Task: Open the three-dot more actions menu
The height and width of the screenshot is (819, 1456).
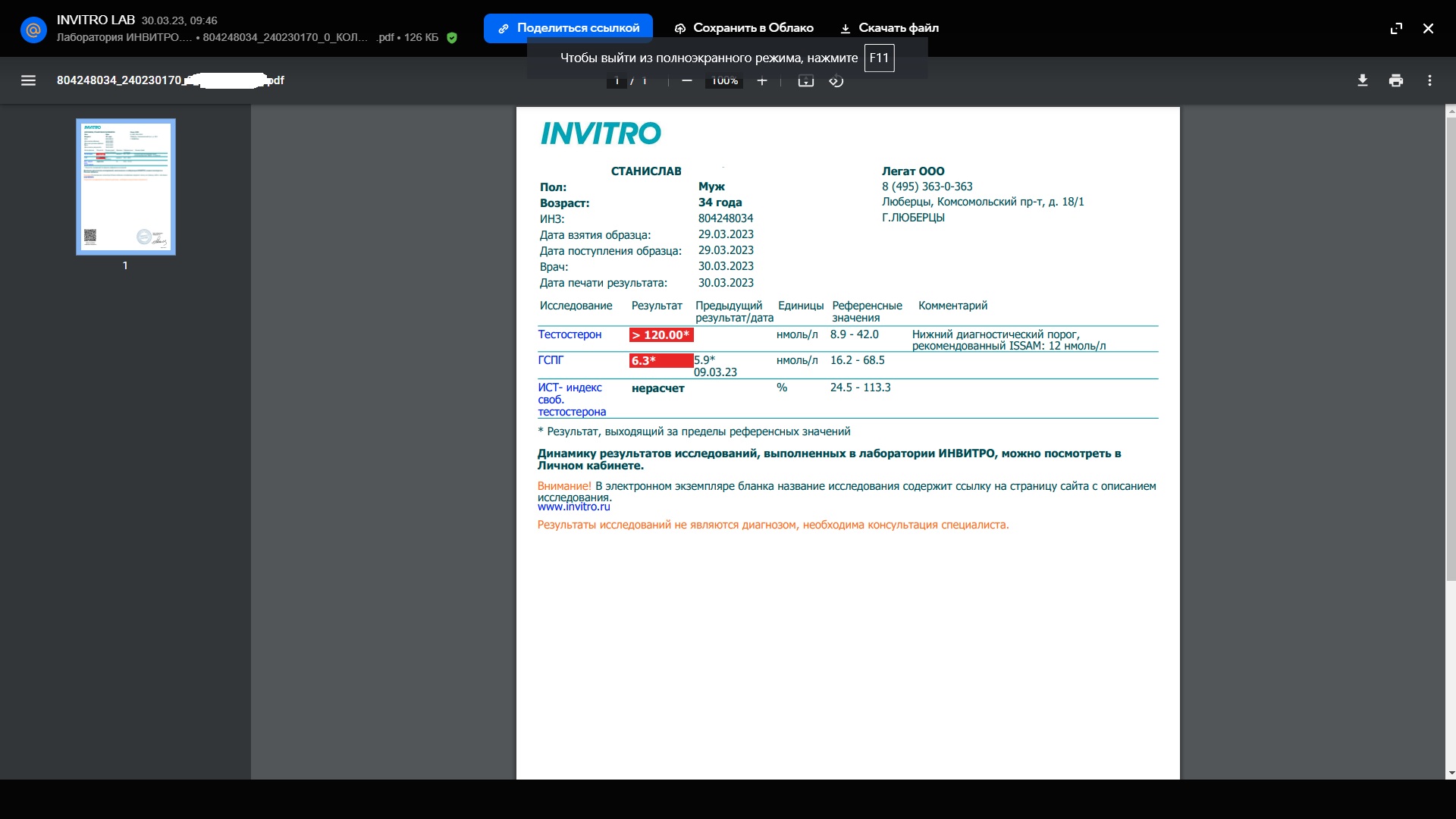Action: point(1429,80)
